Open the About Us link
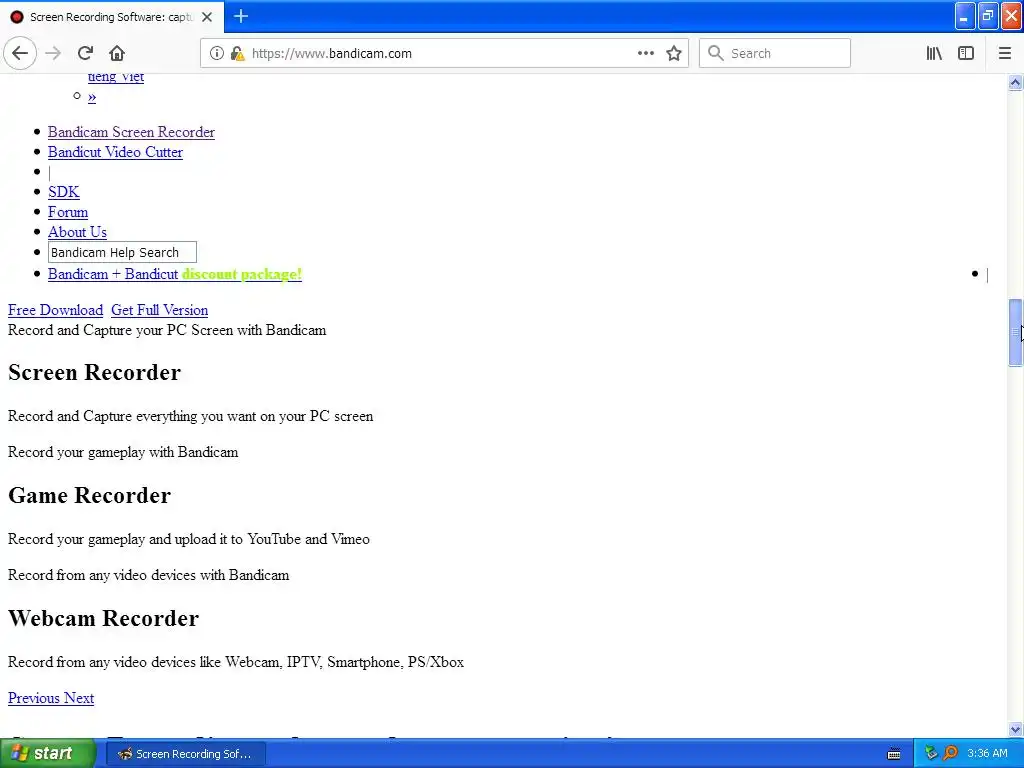 (77, 232)
